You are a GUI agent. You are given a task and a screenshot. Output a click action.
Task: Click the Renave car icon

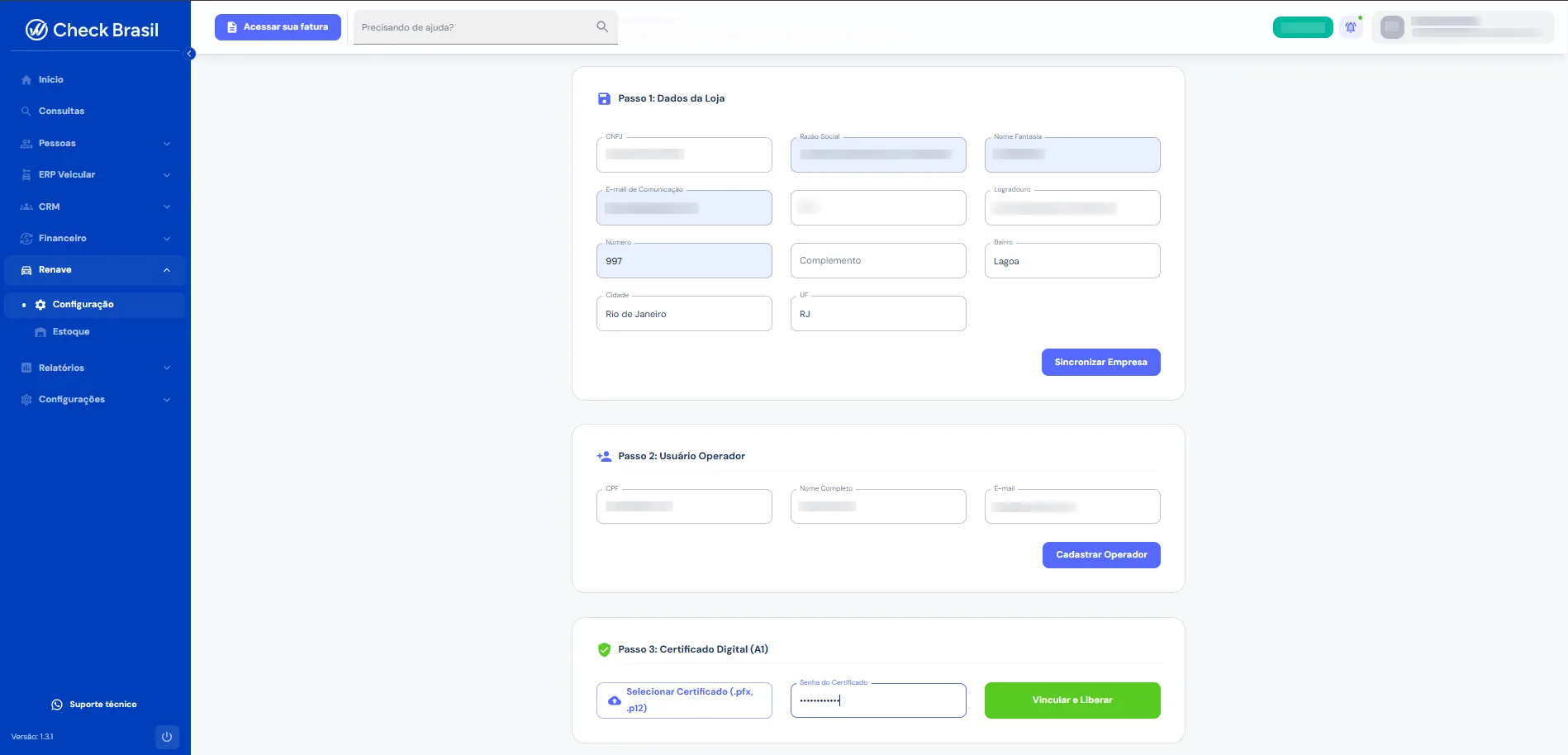(x=26, y=270)
